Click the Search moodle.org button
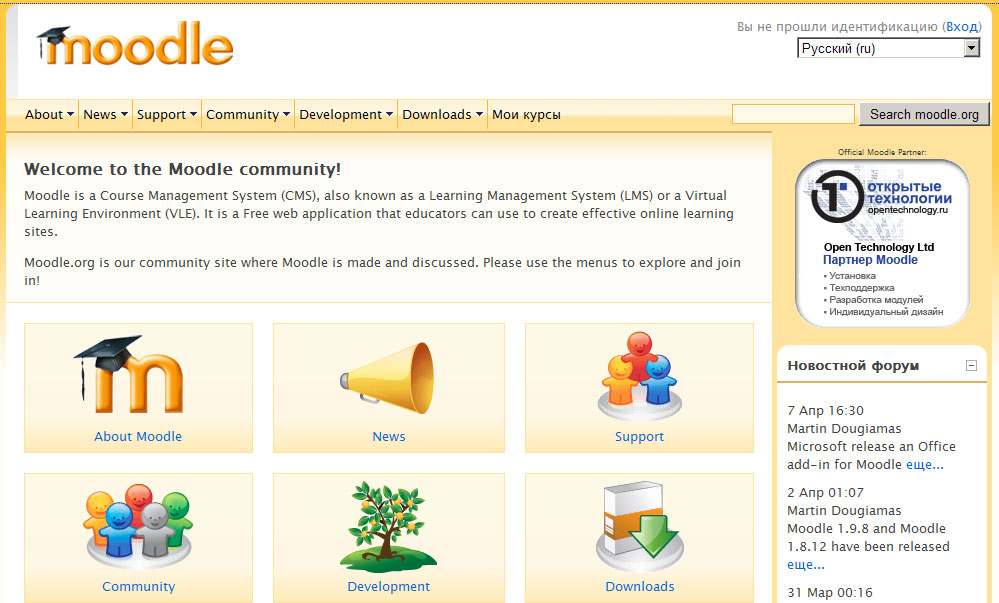 tap(924, 114)
